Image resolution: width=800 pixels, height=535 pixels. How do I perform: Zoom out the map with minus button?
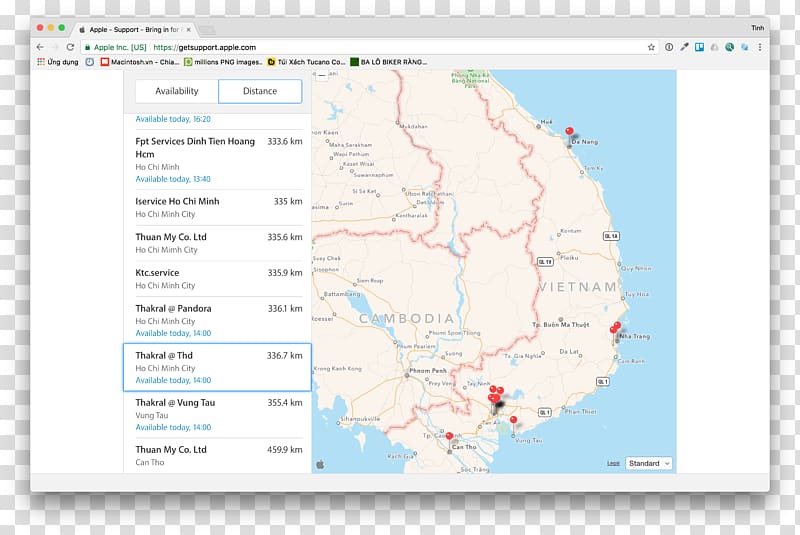point(321,75)
